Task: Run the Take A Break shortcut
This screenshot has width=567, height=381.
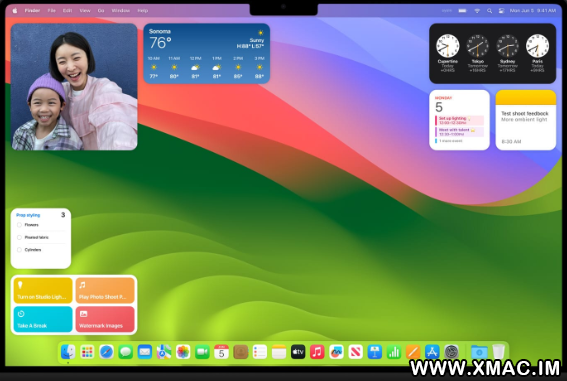Action: tap(43, 319)
